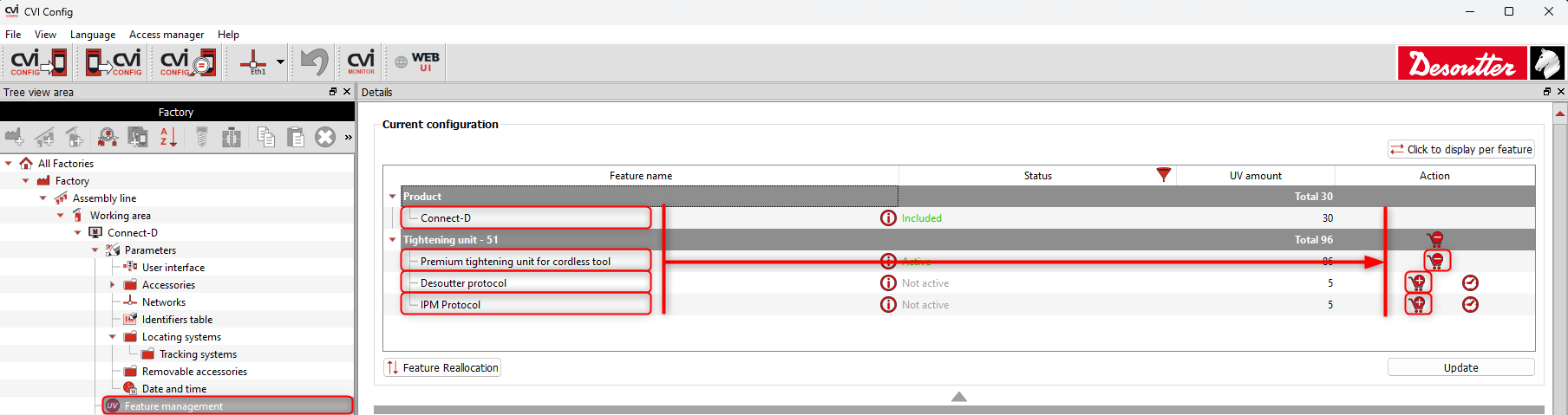Click the Status column filter funnel

click(1164, 175)
